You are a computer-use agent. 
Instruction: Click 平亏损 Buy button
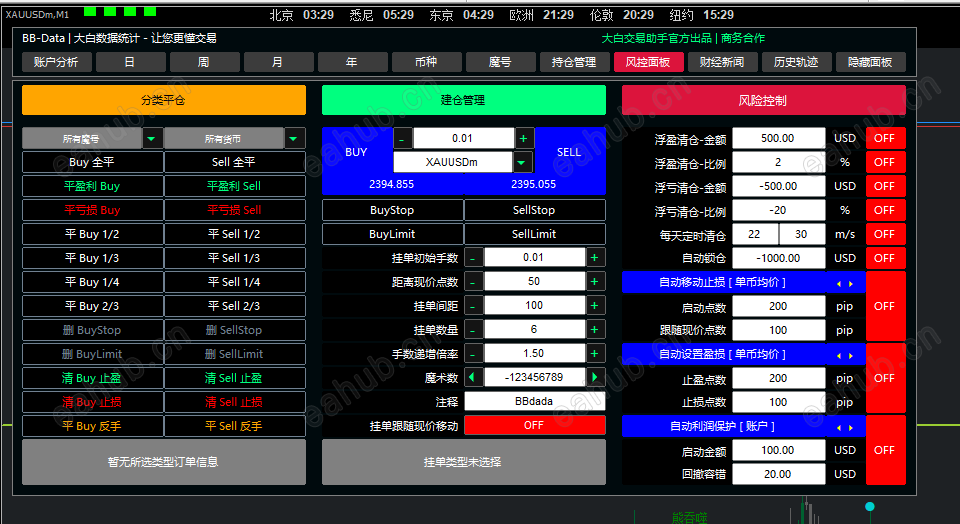pos(92,210)
